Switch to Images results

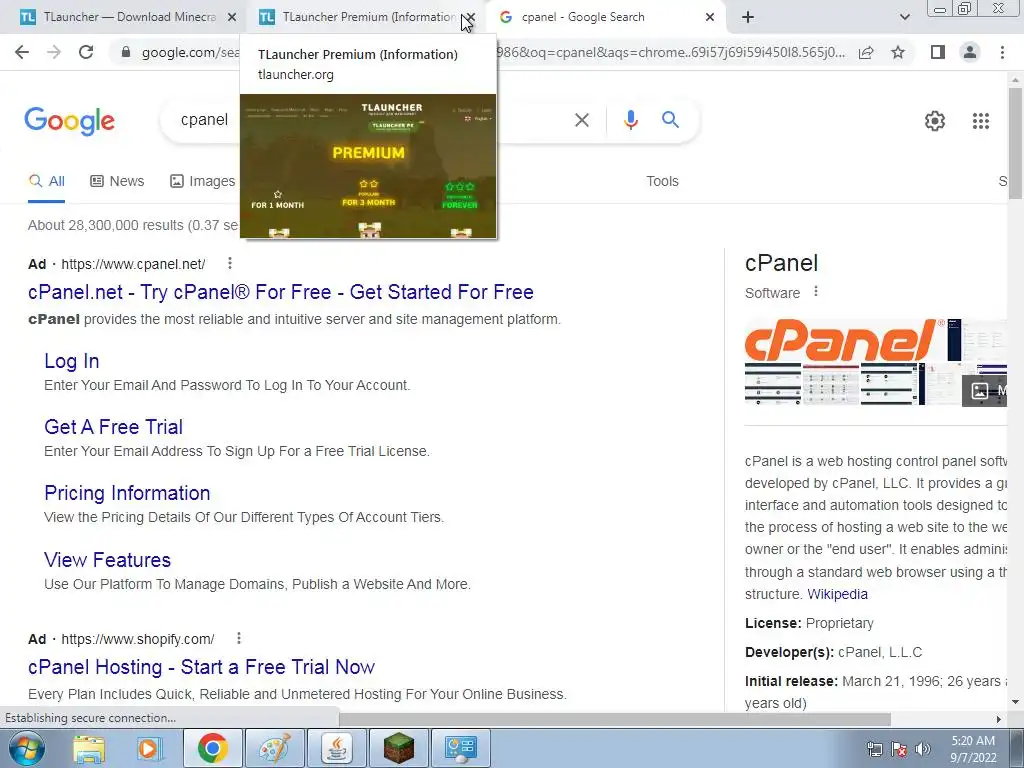click(x=202, y=181)
